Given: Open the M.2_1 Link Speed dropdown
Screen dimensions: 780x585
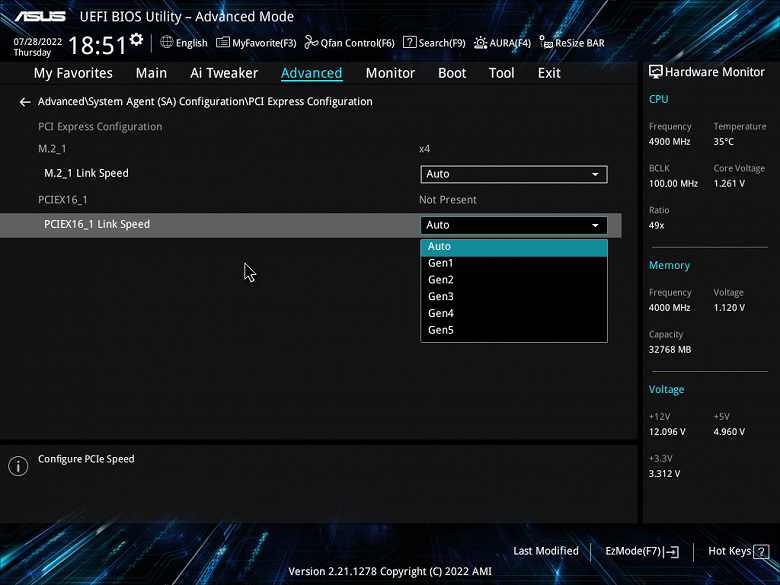Looking at the screenshot, I should pos(514,174).
